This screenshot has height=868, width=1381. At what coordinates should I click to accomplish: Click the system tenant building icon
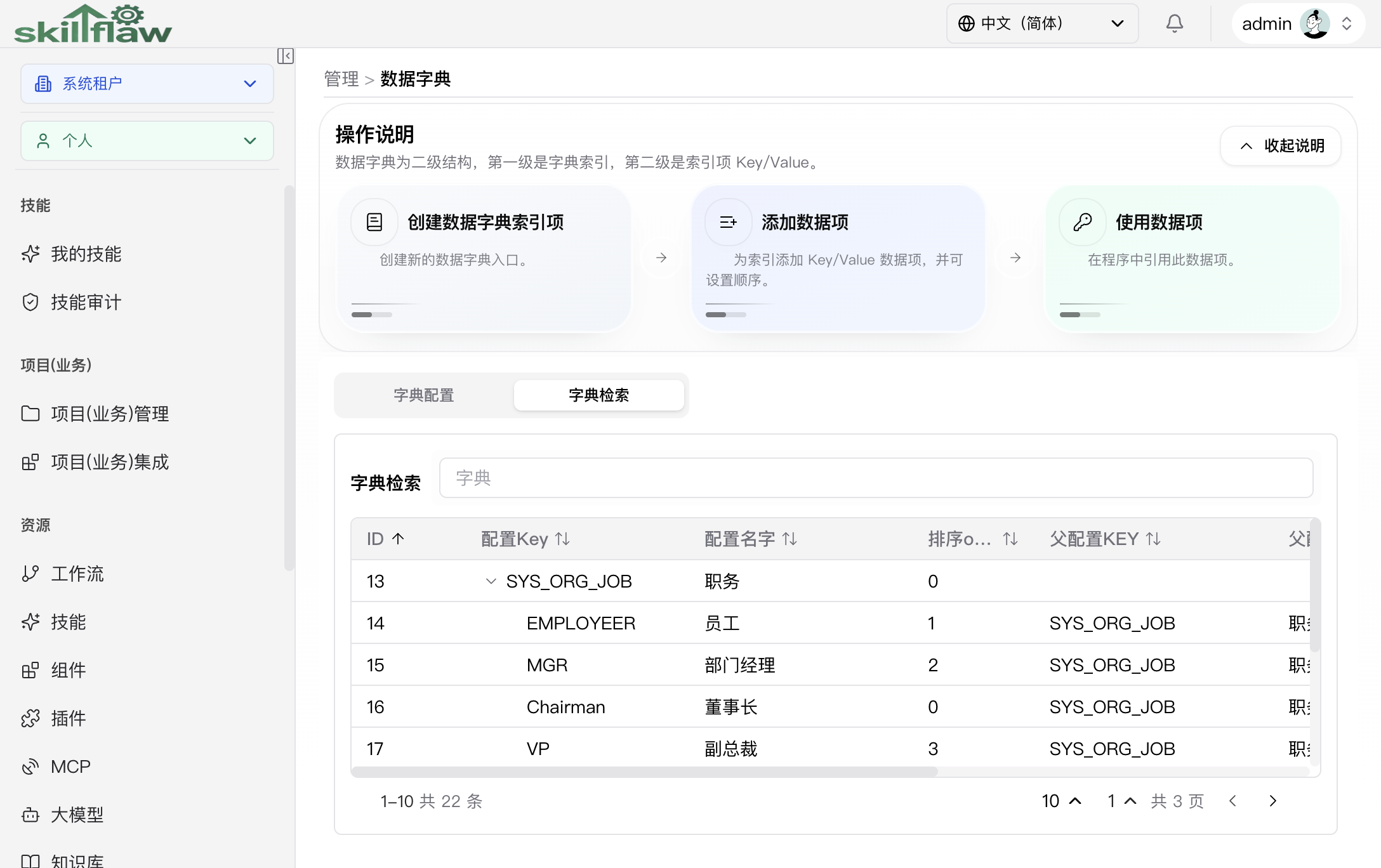point(43,84)
